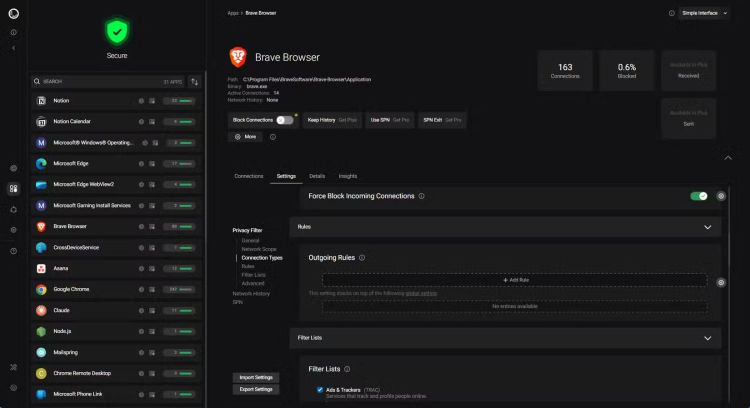Click the help icon beside Outgoing Rules

[x=362, y=257]
